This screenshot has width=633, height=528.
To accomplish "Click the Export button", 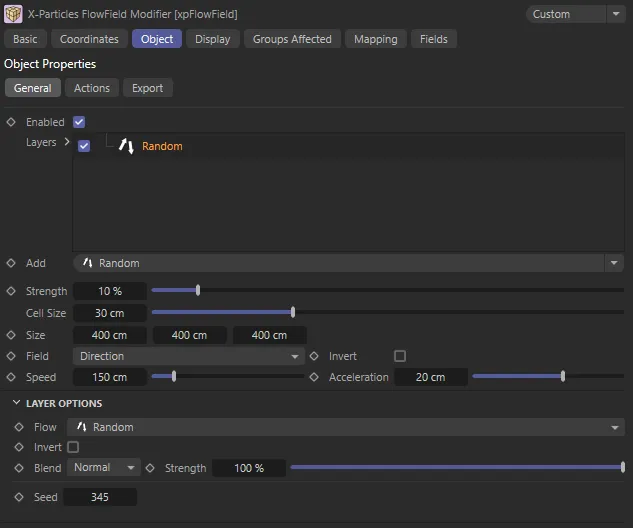I will pyautogui.click(x=147, y=88).
